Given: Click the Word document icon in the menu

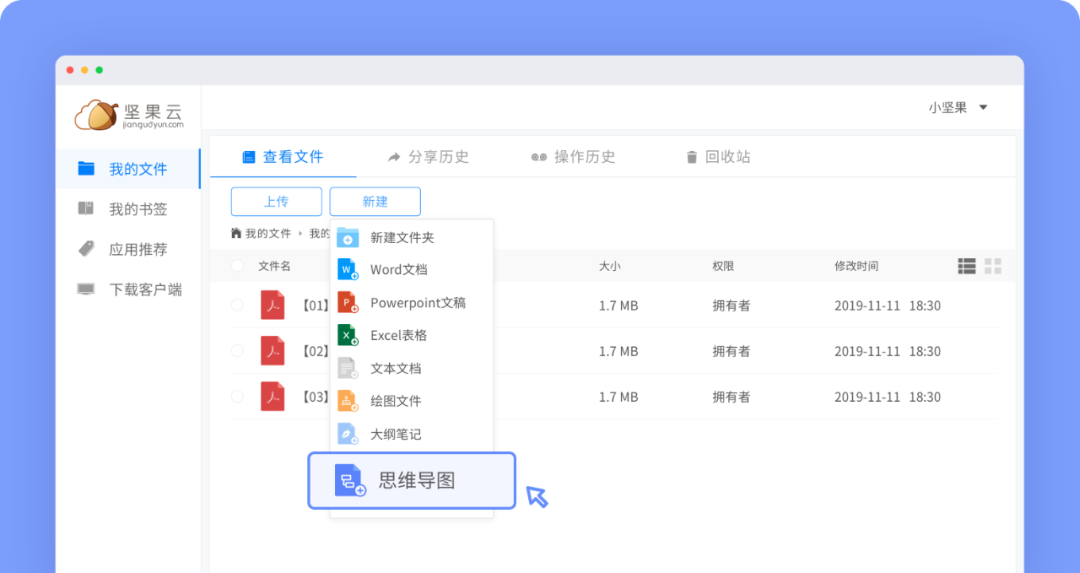Looking at the screenshot, I should tap(347, 269).
